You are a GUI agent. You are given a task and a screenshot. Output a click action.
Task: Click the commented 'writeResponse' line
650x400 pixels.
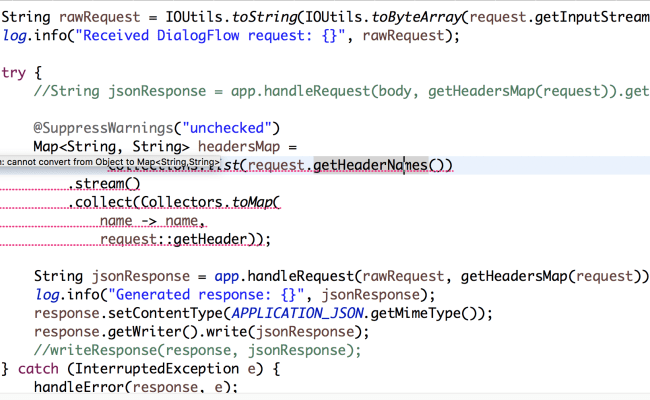(x=197, y=350)
